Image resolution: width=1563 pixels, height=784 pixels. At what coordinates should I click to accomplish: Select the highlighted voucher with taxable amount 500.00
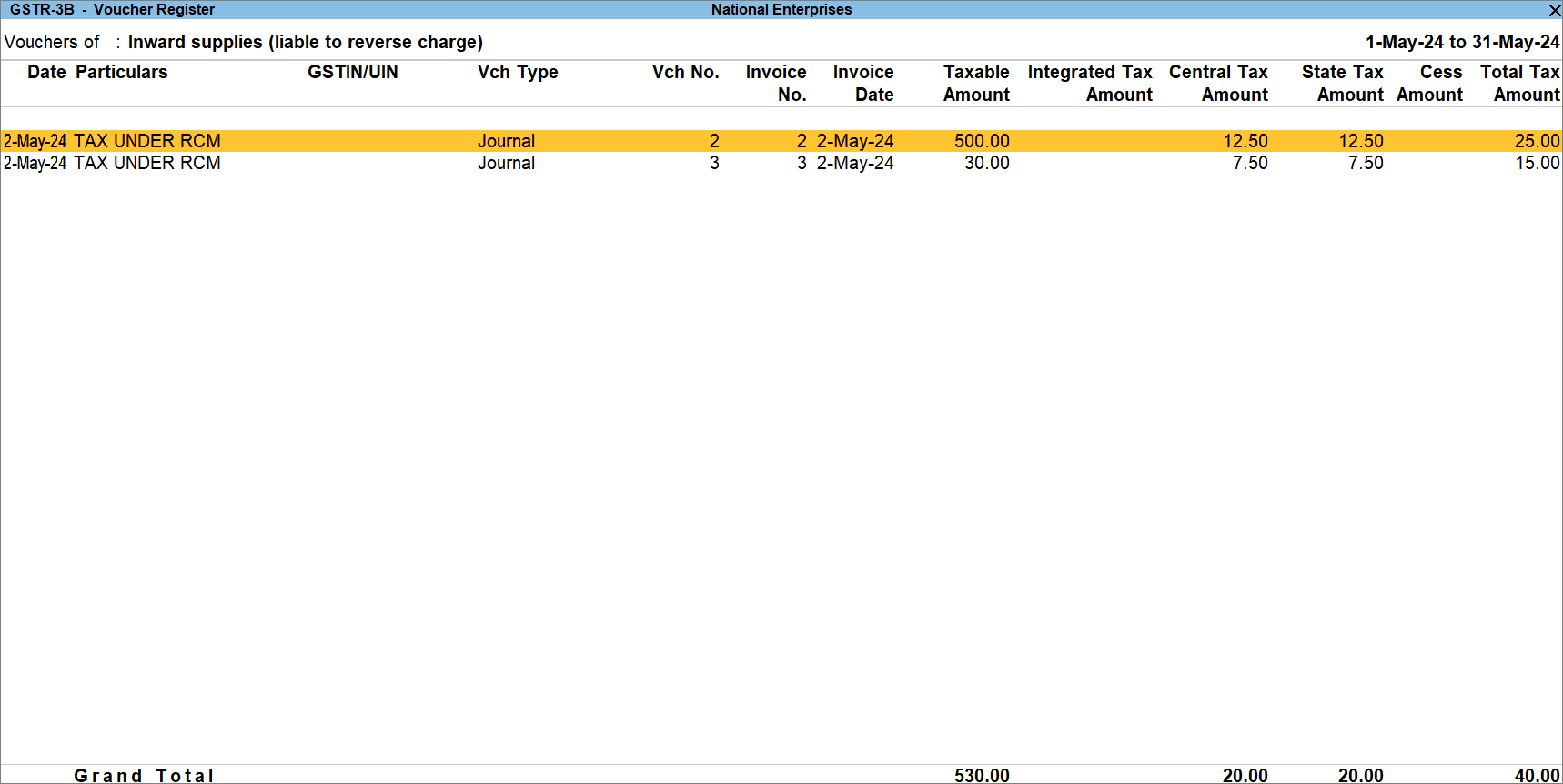point(146,141)
